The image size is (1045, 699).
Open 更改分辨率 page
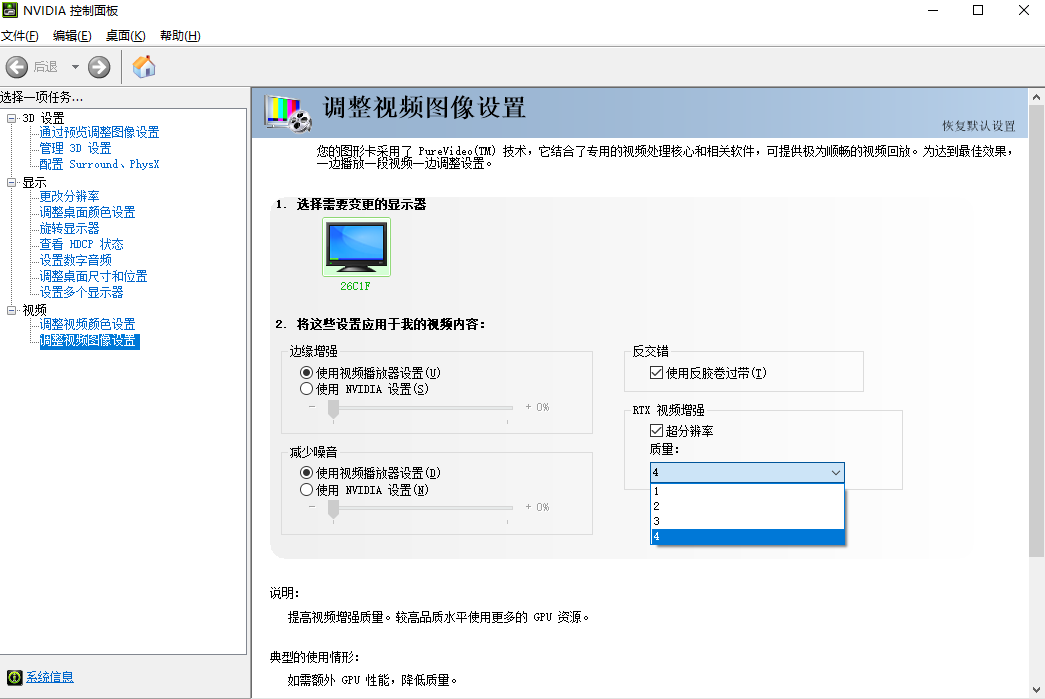click(69, 197)
